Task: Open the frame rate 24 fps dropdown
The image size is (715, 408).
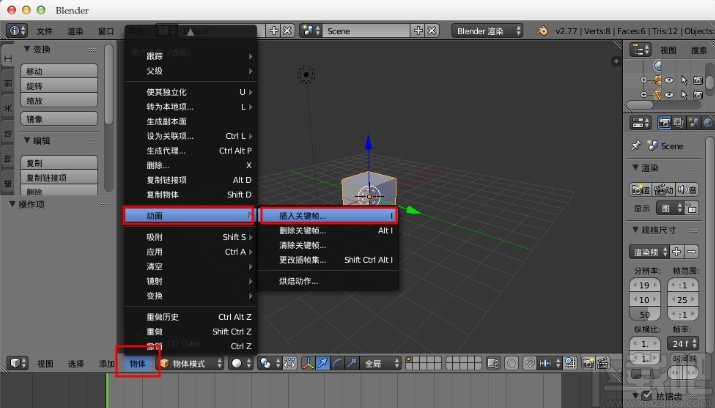Action: click(683, 343)
